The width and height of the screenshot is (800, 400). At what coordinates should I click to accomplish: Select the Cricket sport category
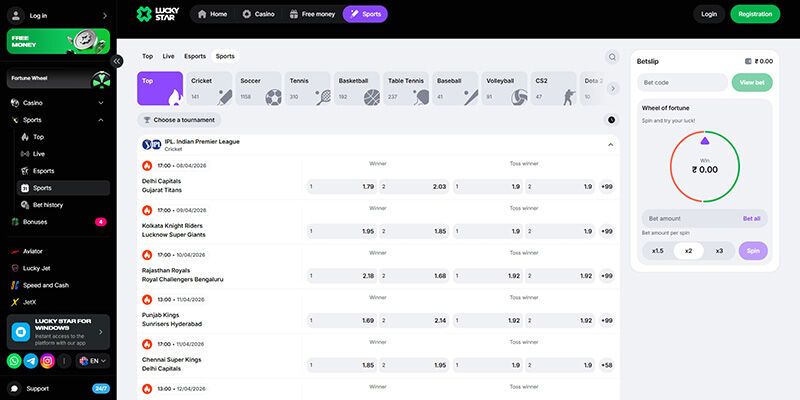[x=209, y=88]
